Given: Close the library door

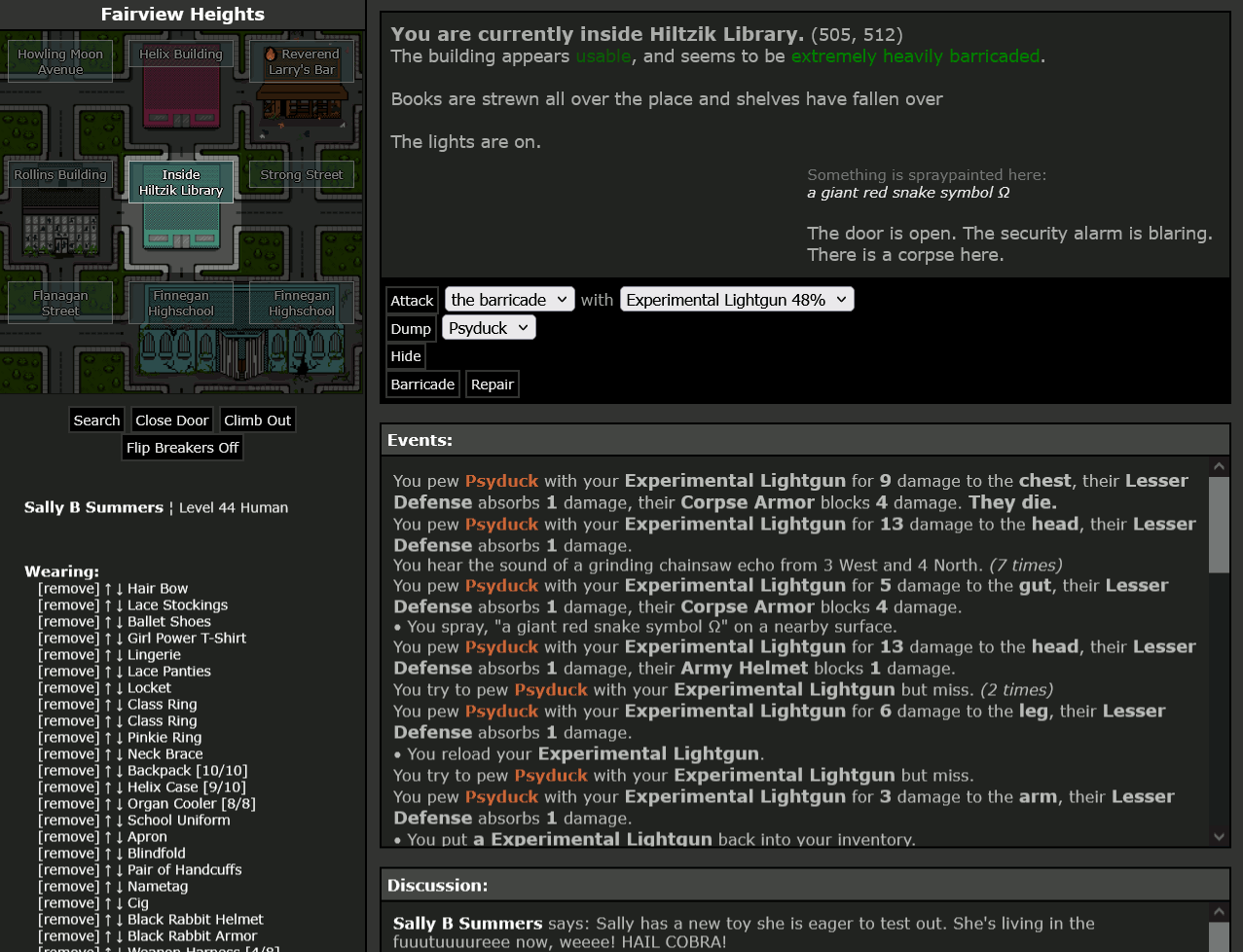Looking at the screenshot, I should [x=171, y=421].
